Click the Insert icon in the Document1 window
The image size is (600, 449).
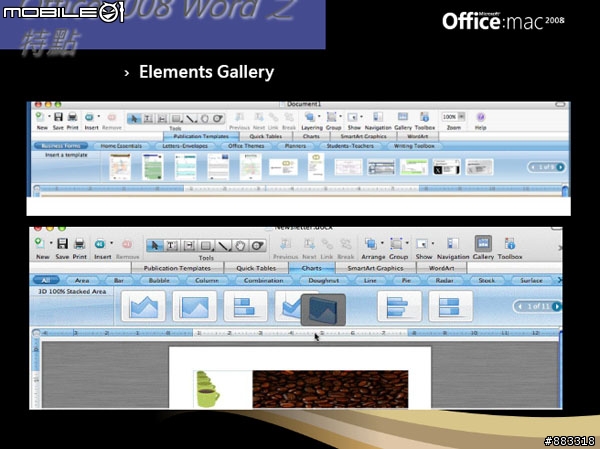(x=89, y=117)
